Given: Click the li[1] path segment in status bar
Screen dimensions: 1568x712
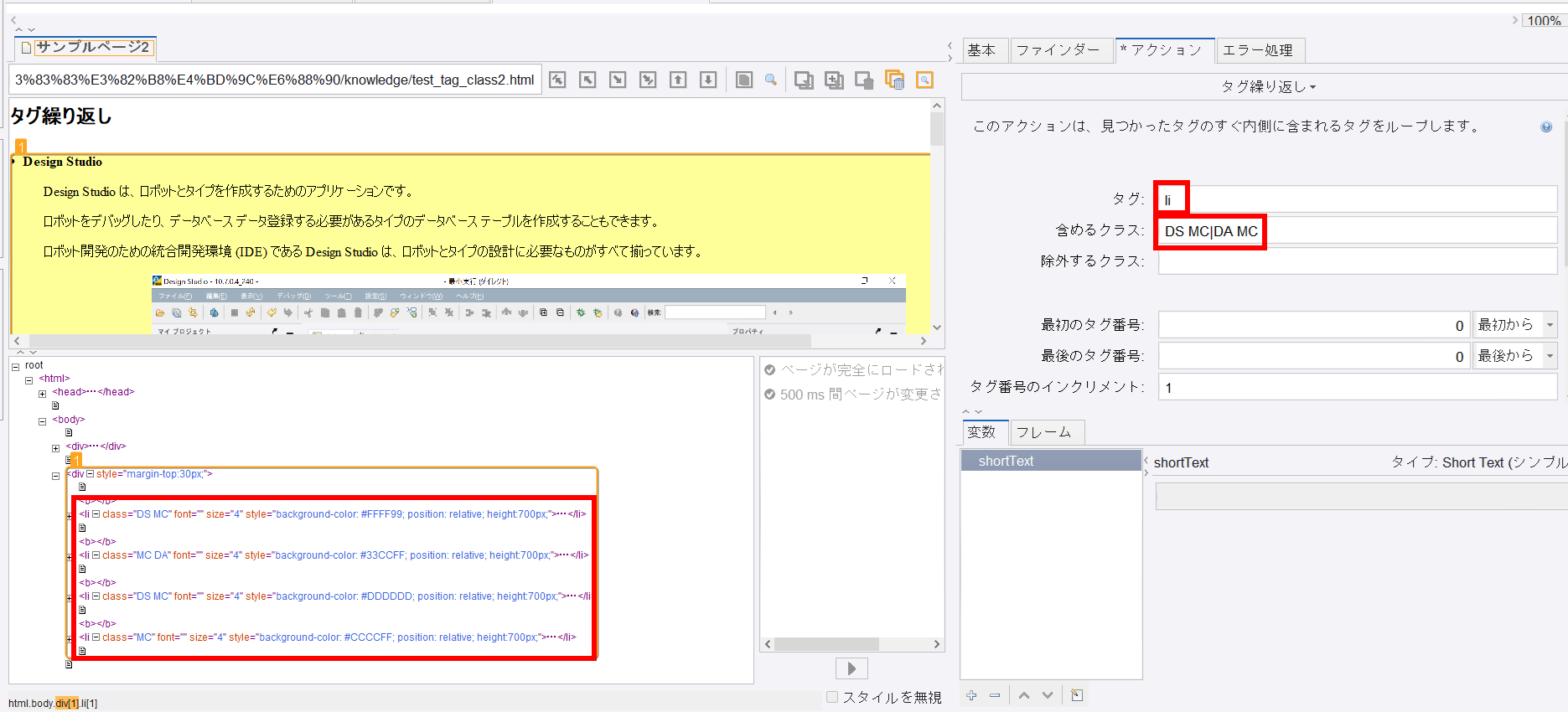Looking at the screenshot, I should [x=89, y=704].
